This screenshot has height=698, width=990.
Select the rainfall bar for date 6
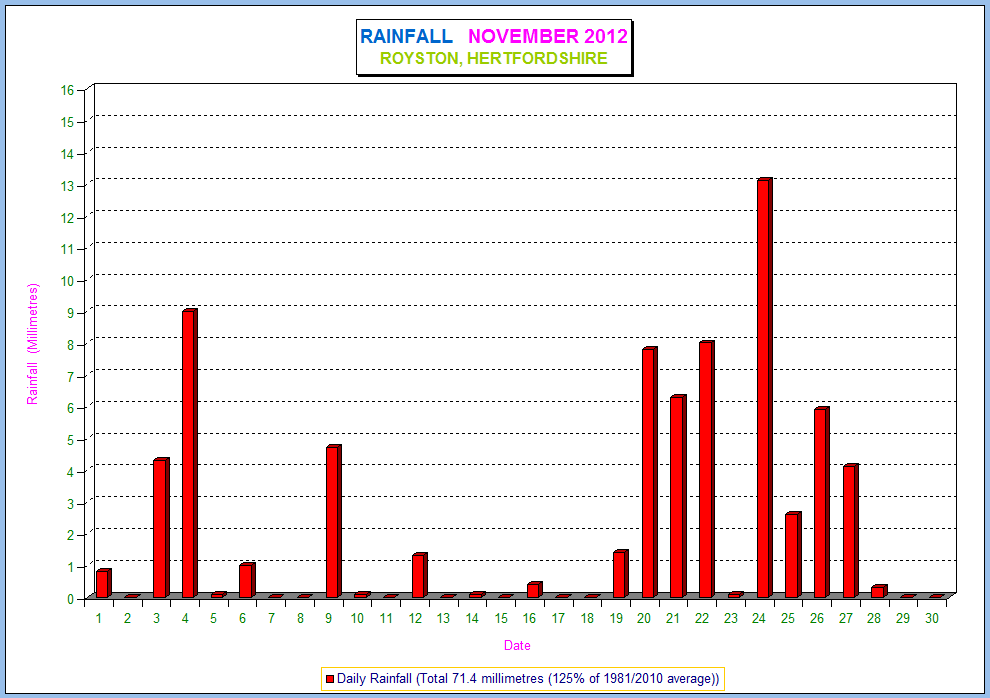click(x=247, y=580)
